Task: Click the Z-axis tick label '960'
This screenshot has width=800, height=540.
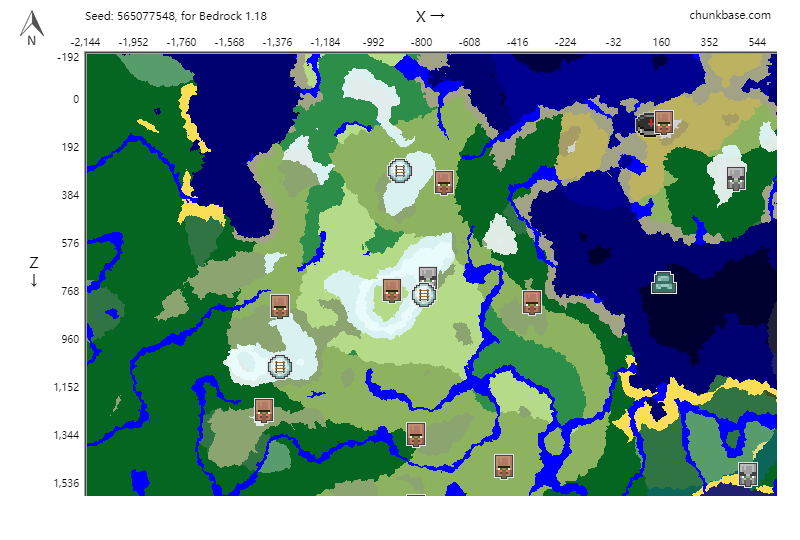Action: coord(70,339)
